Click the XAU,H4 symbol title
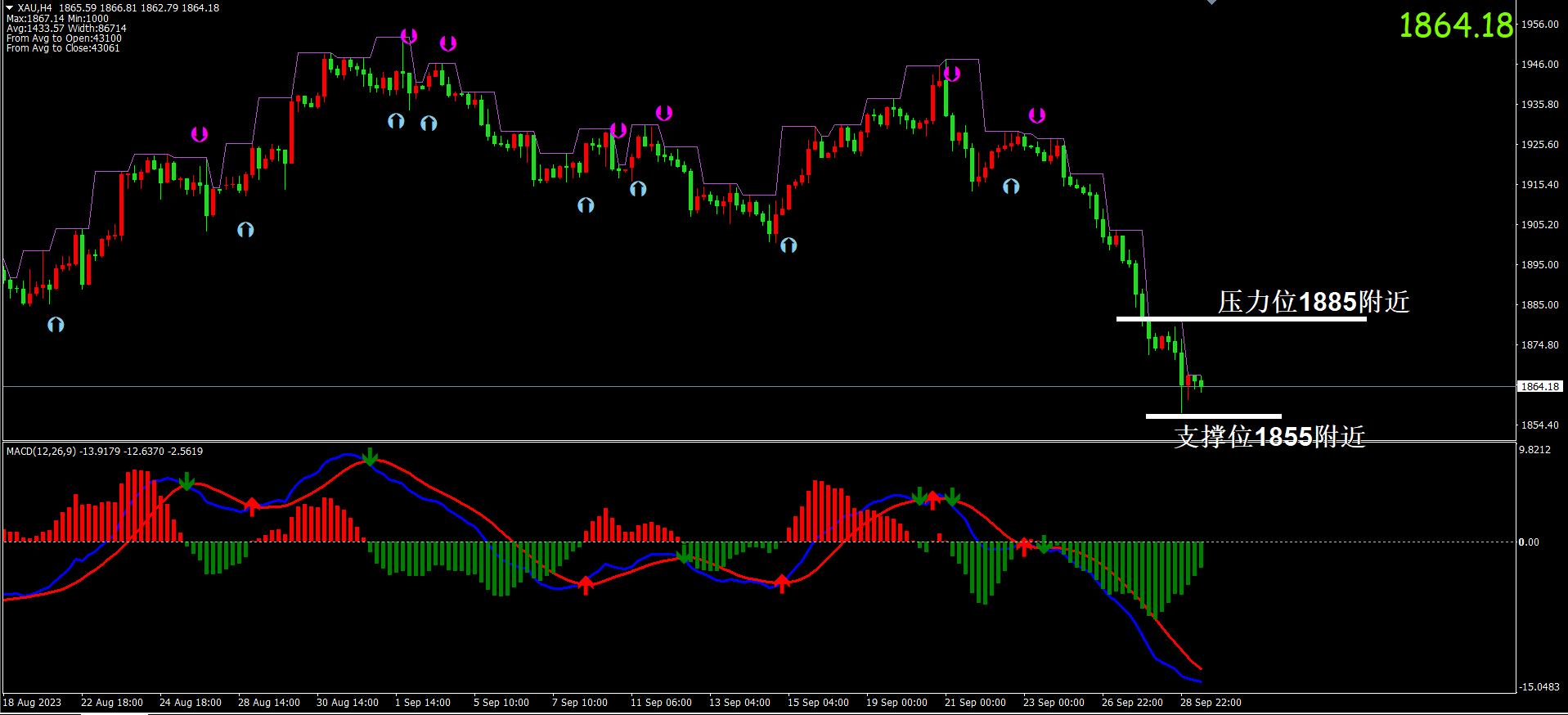Viewport: 1568px width, 715px height. click(34, 7)
